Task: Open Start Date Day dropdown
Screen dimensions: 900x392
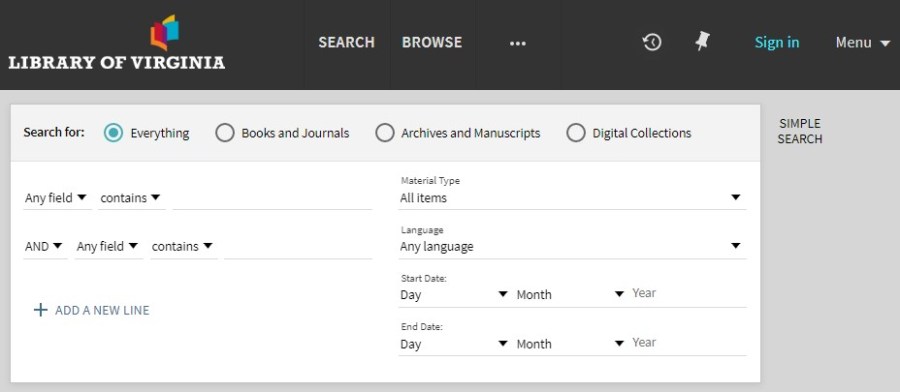Action: coord(453,295)
